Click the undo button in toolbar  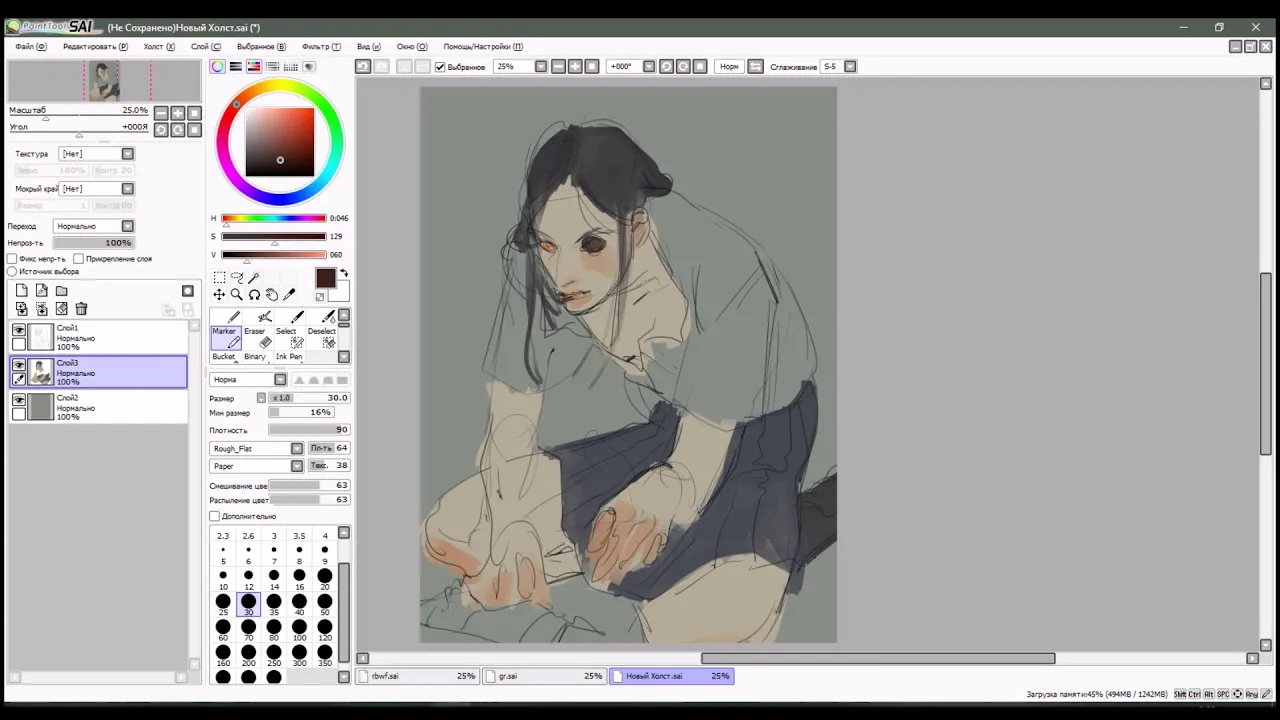pos(363,67)
